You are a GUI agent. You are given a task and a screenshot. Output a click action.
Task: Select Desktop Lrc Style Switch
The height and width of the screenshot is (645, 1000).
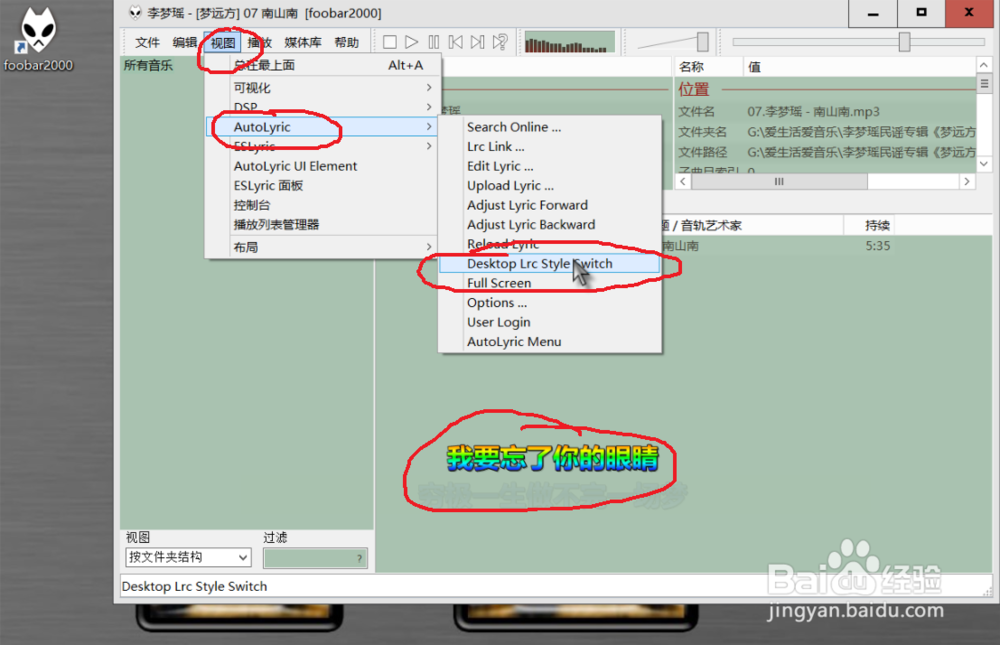[x=550, y=263]
